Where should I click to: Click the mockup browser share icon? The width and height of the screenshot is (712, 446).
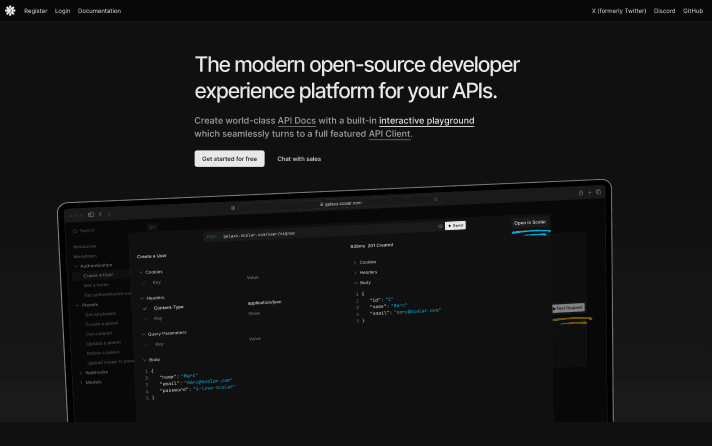pos(581,193)
